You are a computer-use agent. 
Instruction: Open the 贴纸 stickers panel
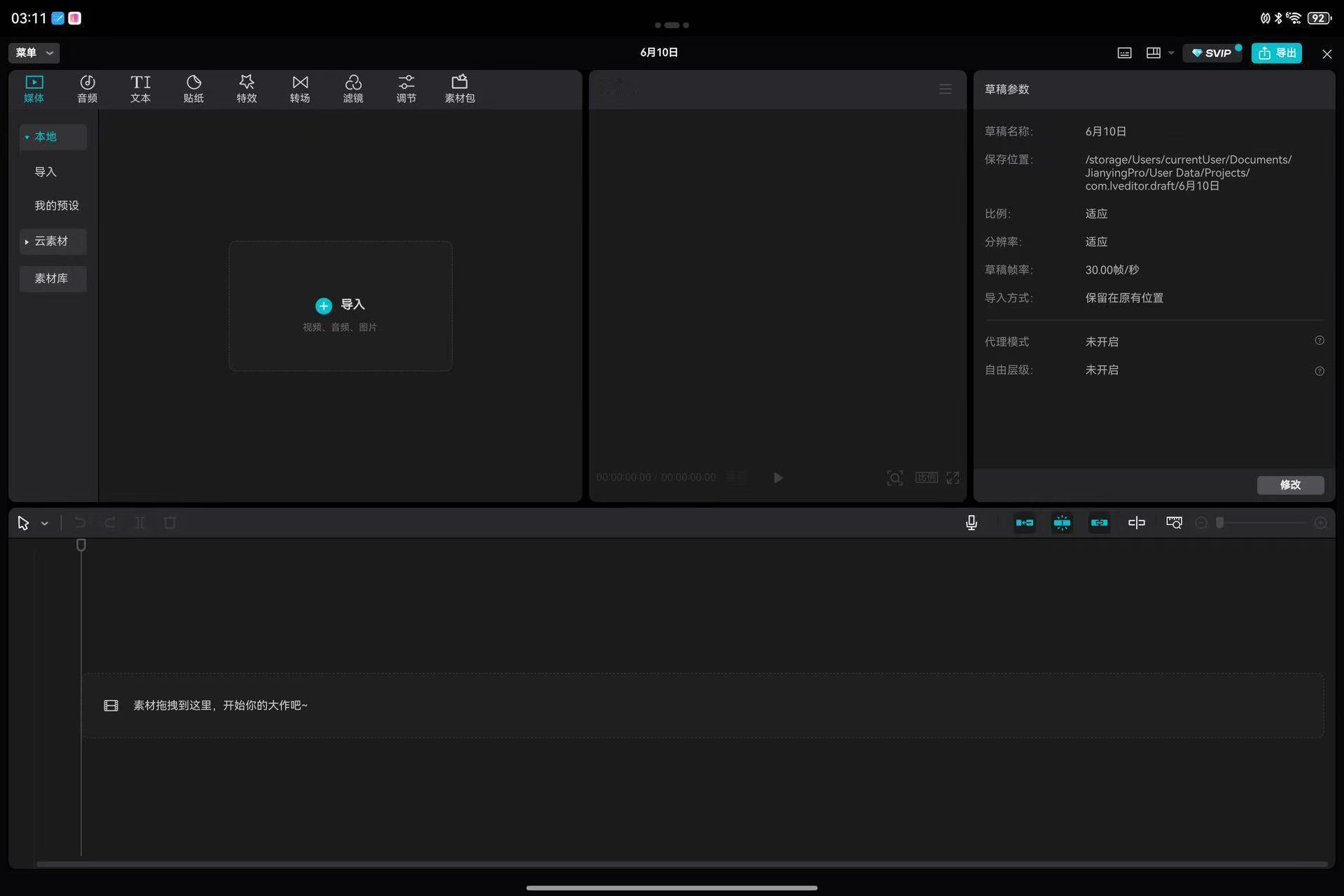tap(193, 89)
